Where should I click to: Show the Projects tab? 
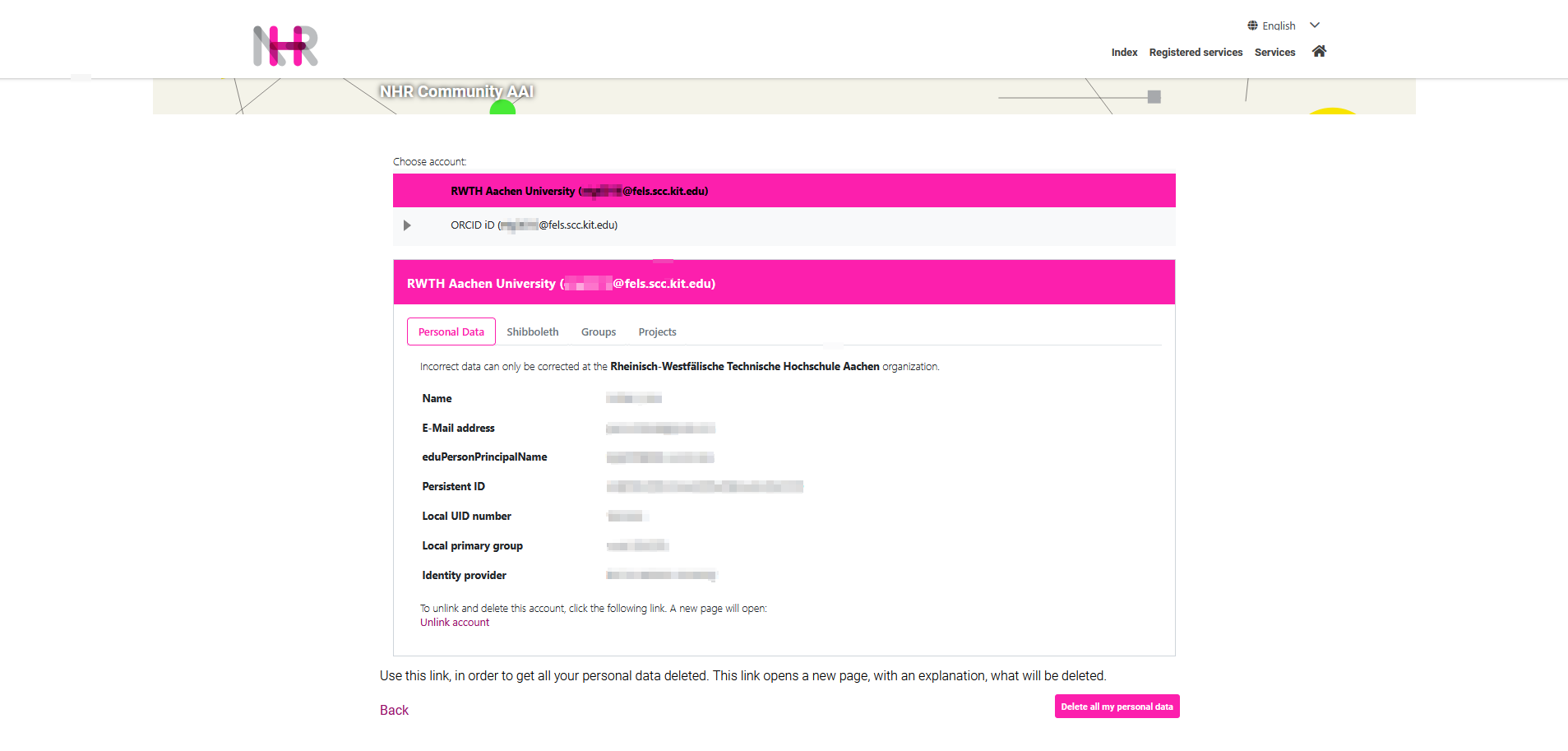pos(657,331)
